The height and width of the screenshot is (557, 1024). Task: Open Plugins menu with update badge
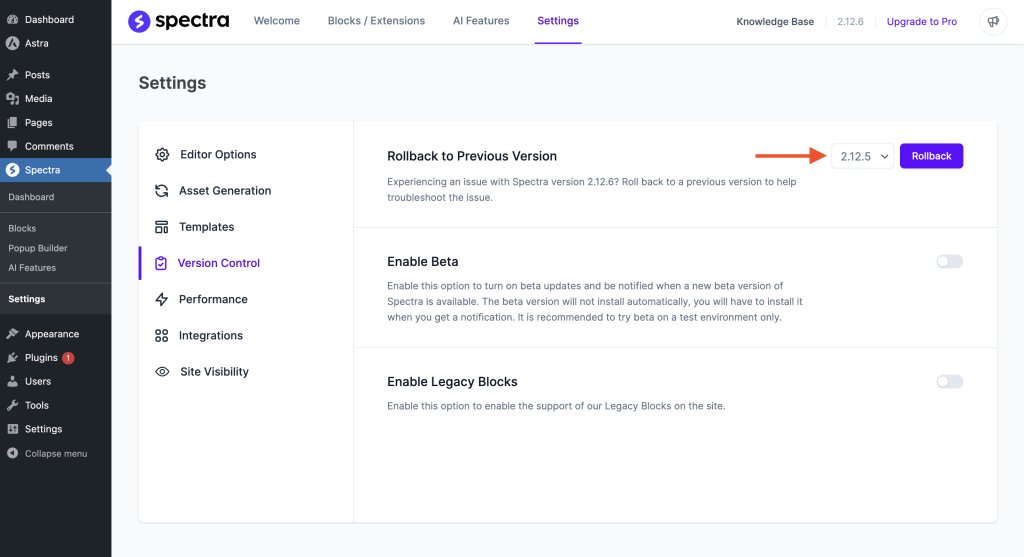pos(41,358)
